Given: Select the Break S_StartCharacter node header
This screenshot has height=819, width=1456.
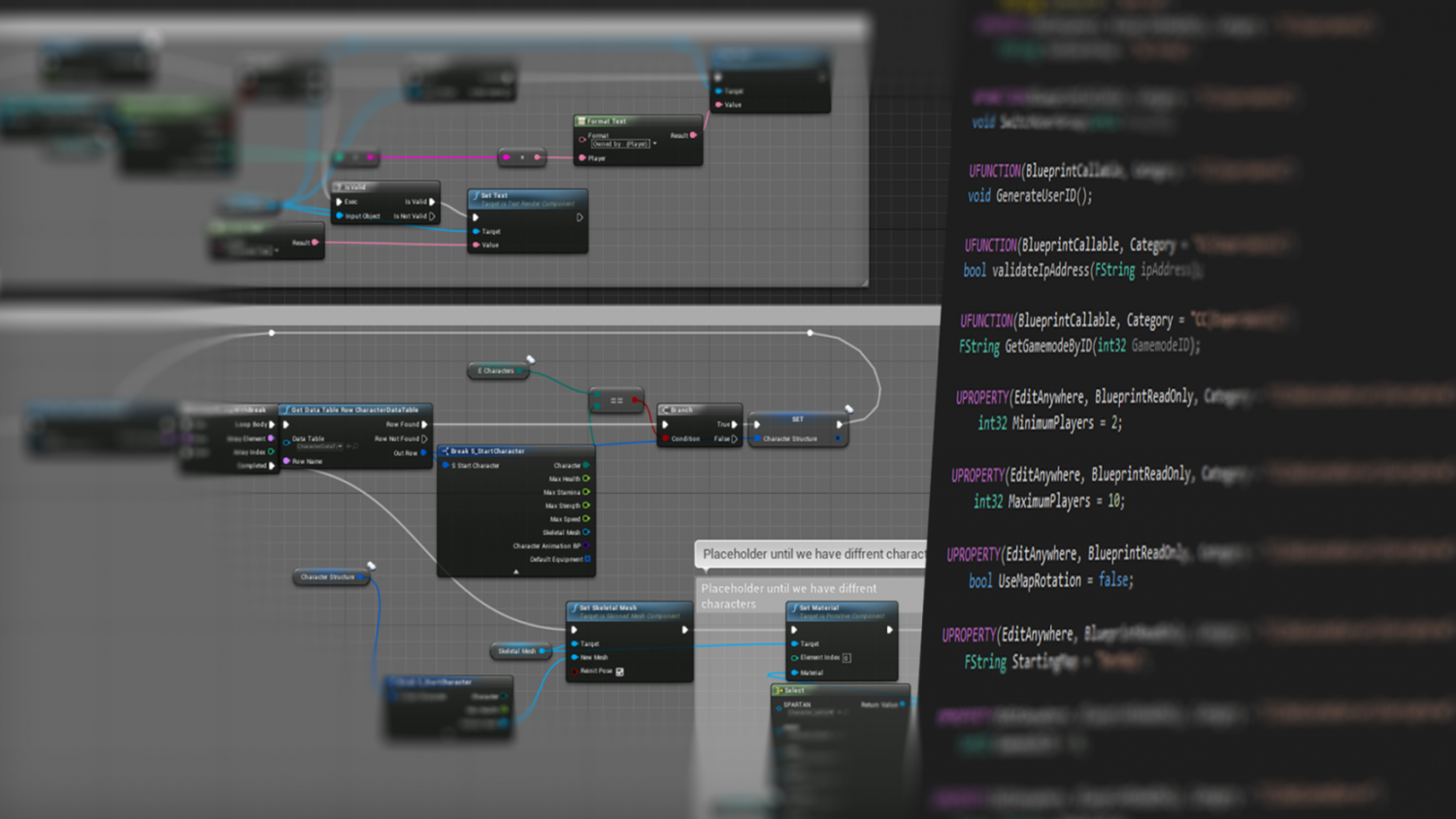Looking at the screenshot, I should point(515,451).
